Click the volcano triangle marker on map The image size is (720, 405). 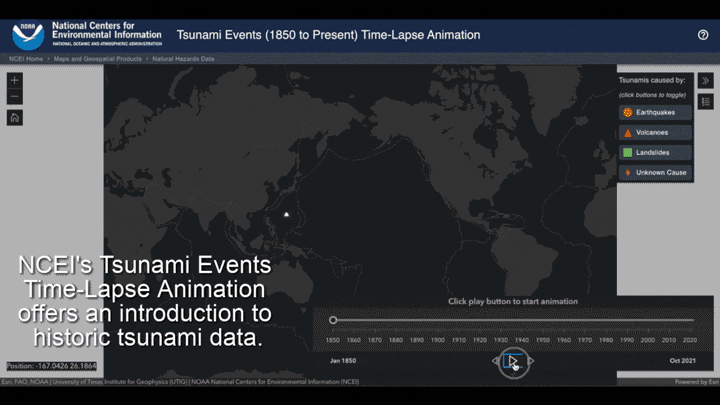[287, 214]
